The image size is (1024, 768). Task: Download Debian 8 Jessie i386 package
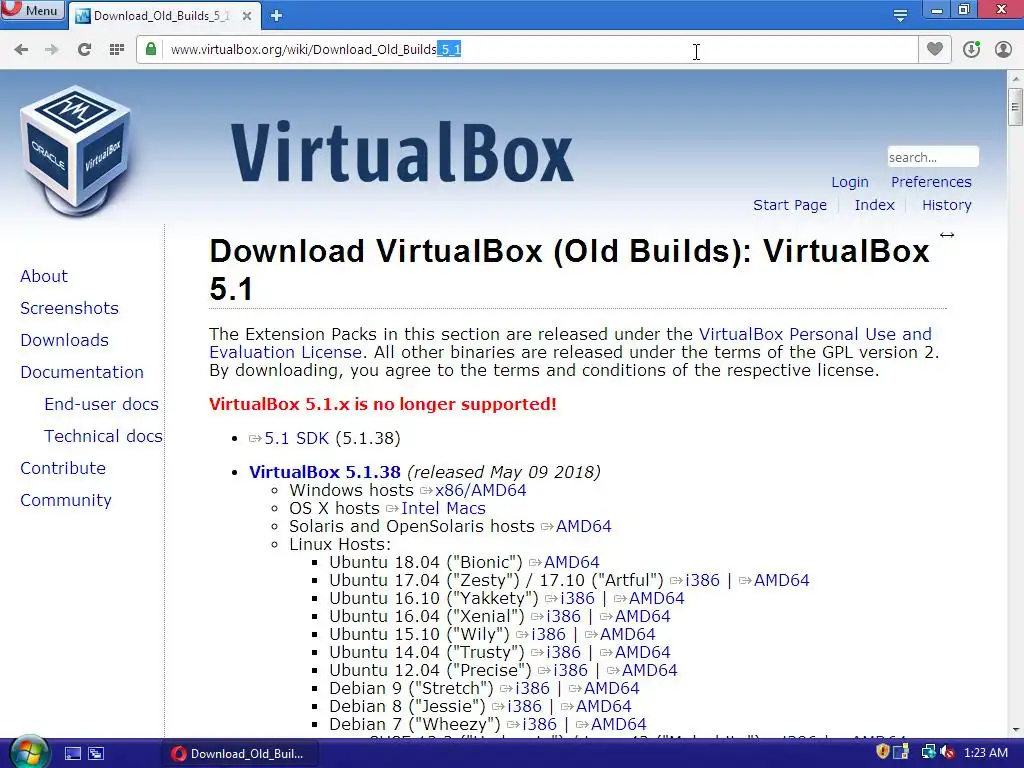click(524, 706)
